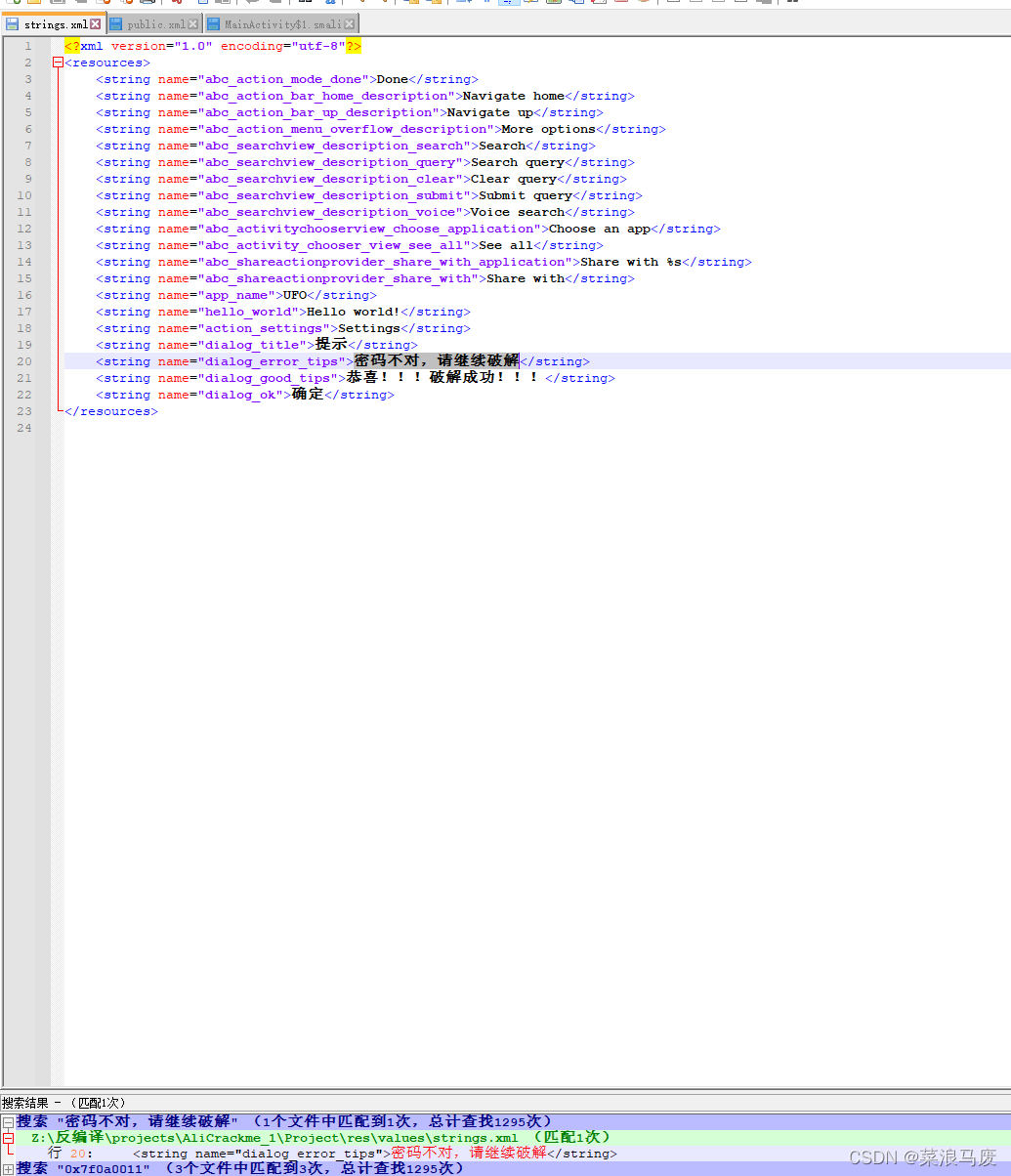This screenshot has width=1011, height=1176.
Task: Click the action_settings 'Settings' value
Action: tap(369, 328)
